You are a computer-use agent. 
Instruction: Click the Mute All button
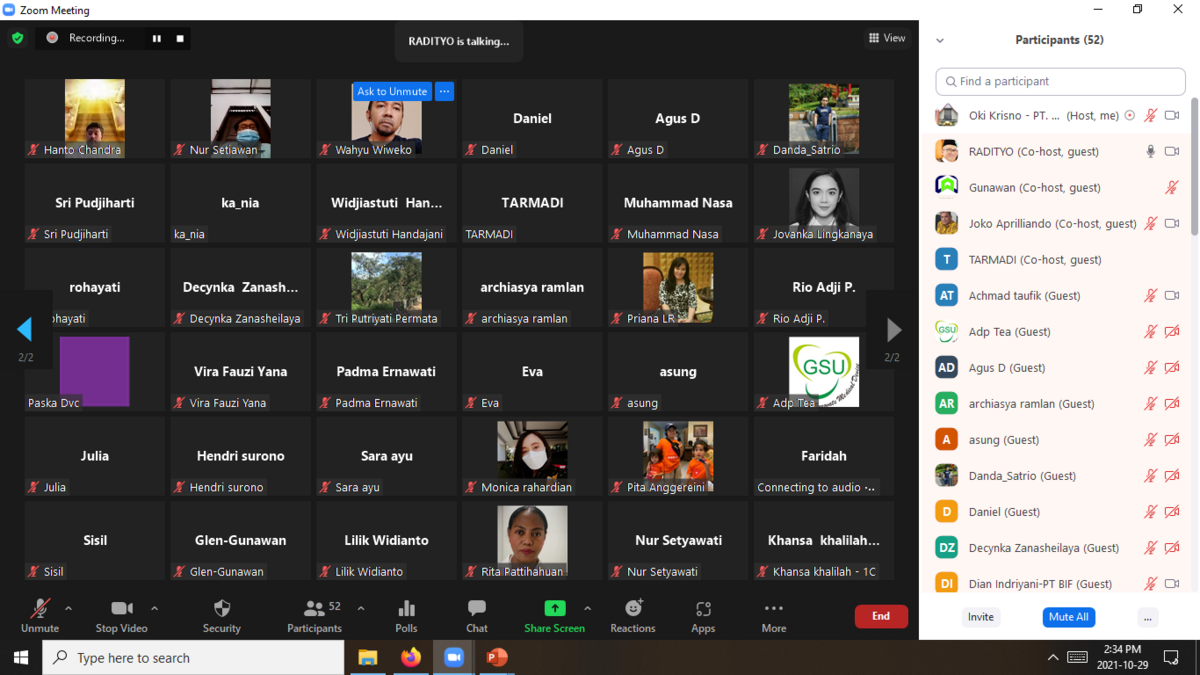click(x=1068, y=617)
